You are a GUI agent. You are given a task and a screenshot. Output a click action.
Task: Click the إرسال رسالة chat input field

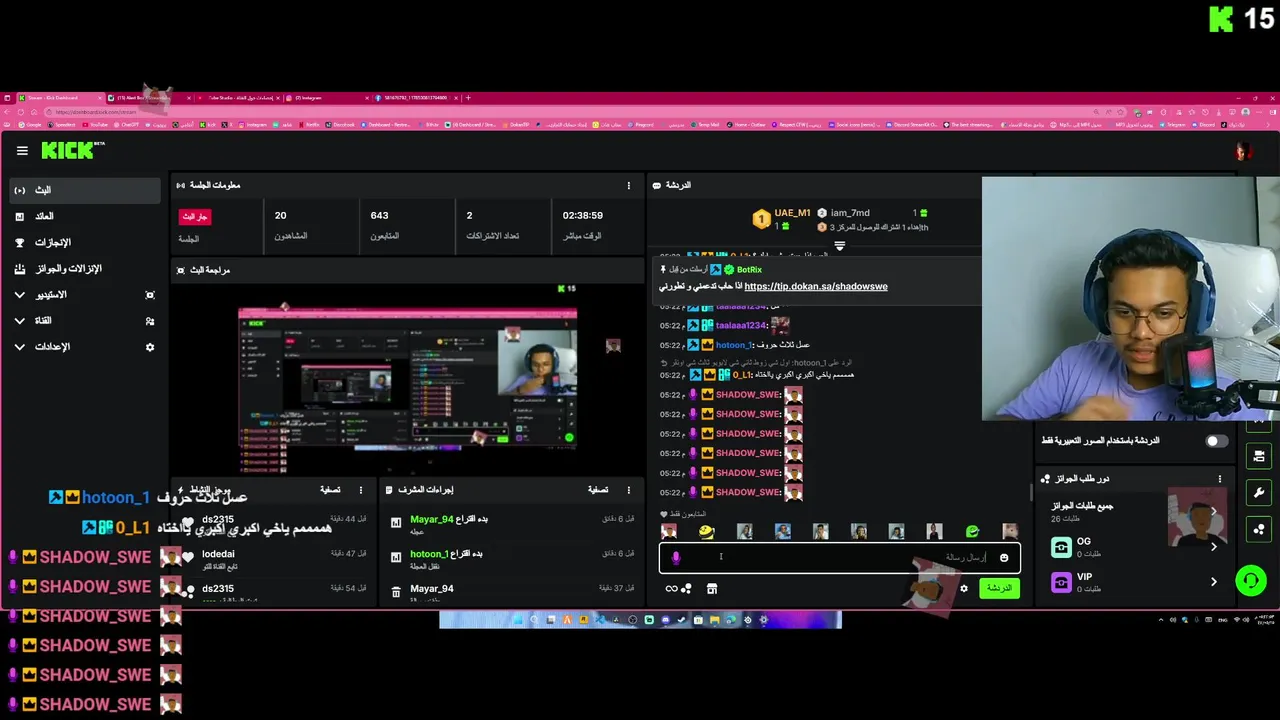point(839,558)
